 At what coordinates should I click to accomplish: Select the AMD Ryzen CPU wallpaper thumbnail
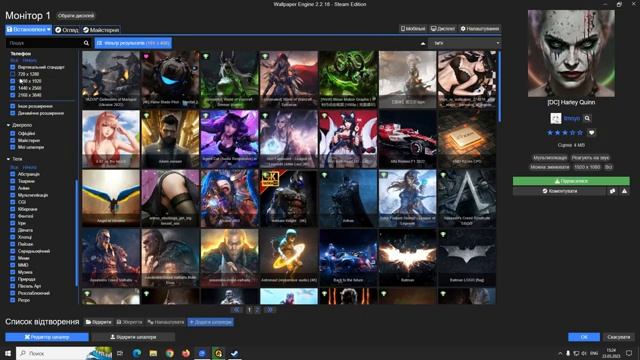tap(467, 139)
